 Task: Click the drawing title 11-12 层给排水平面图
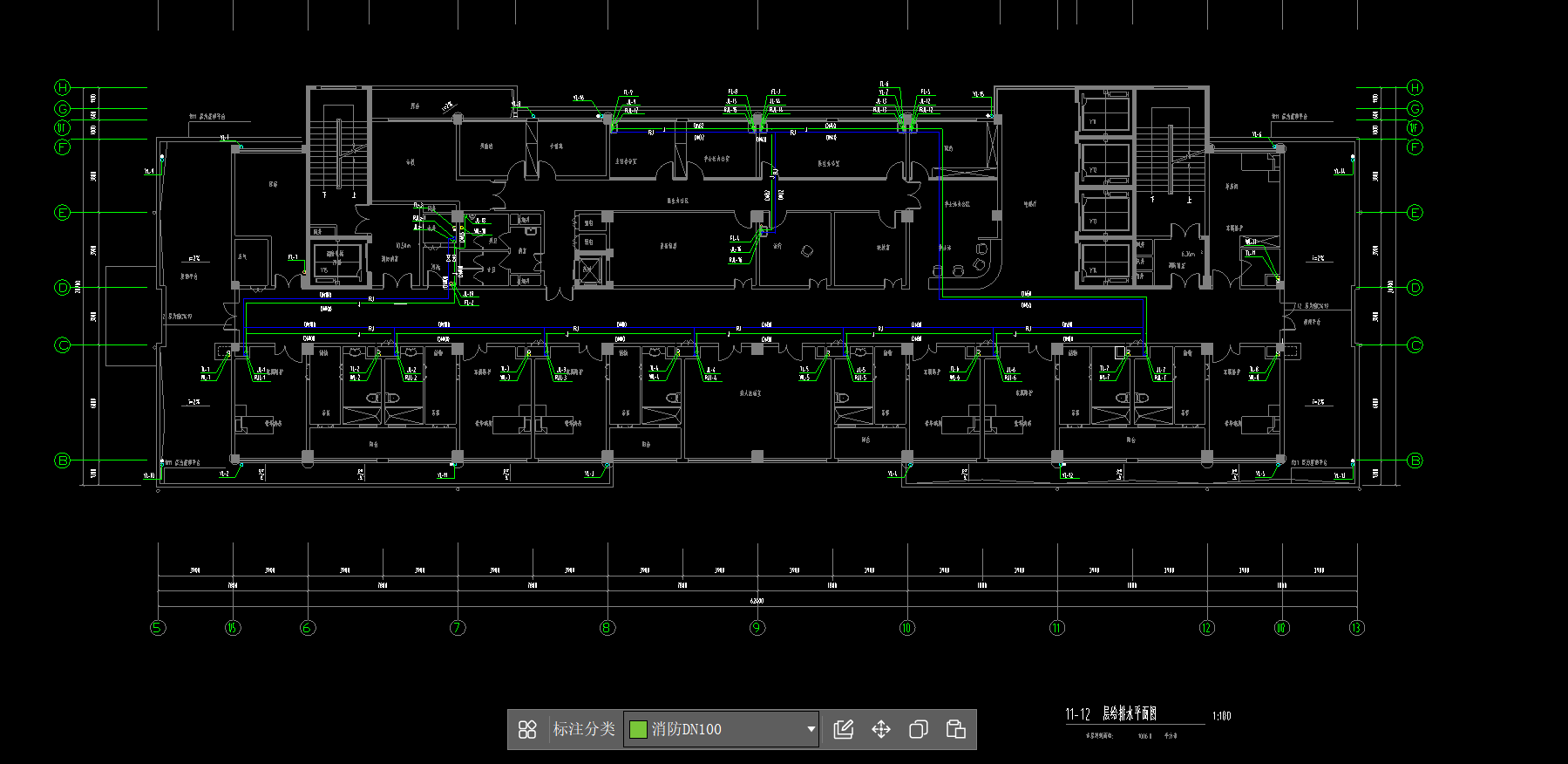click(1111, 714)
